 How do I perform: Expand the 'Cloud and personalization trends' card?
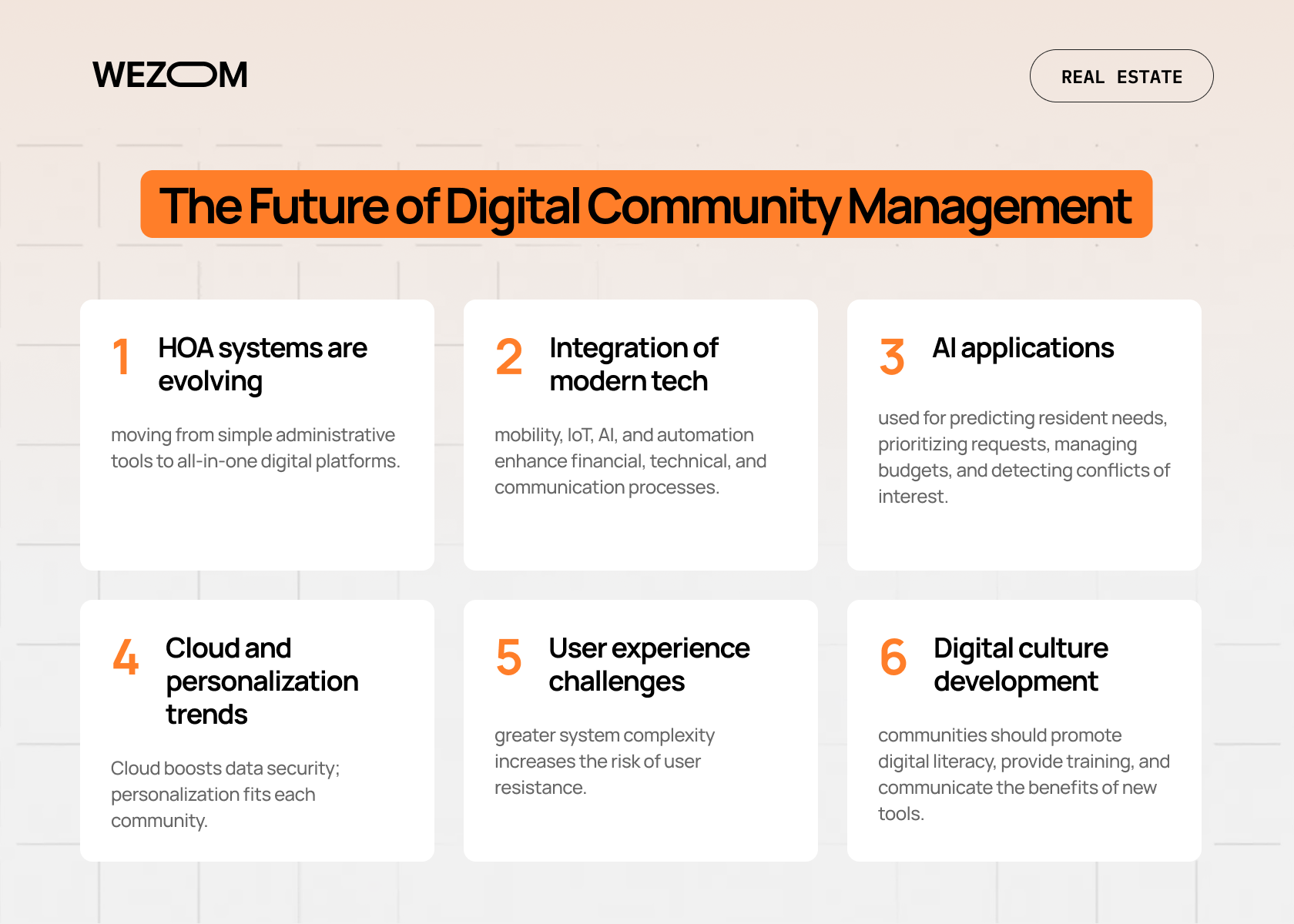click(256, 729)
